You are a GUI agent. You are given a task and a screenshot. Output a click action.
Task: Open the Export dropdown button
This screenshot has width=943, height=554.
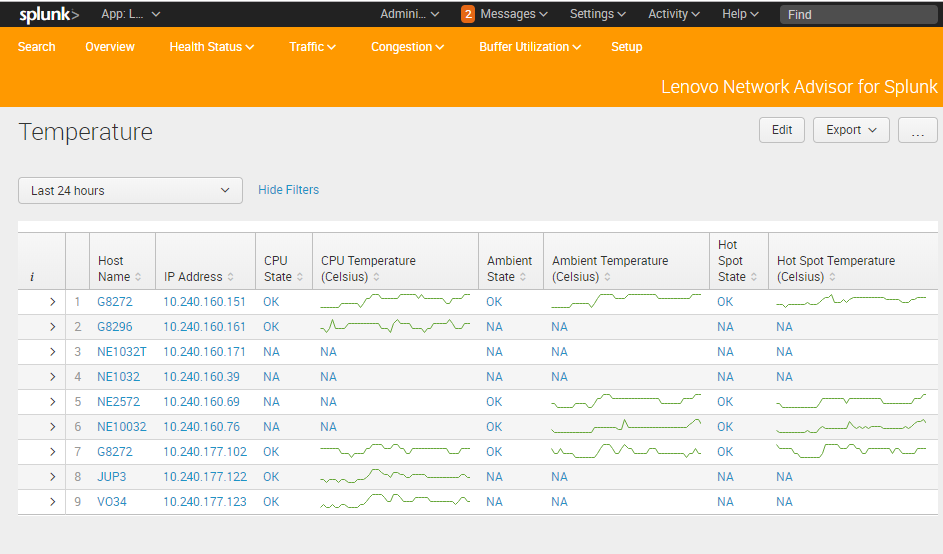[x=851, y=130]
